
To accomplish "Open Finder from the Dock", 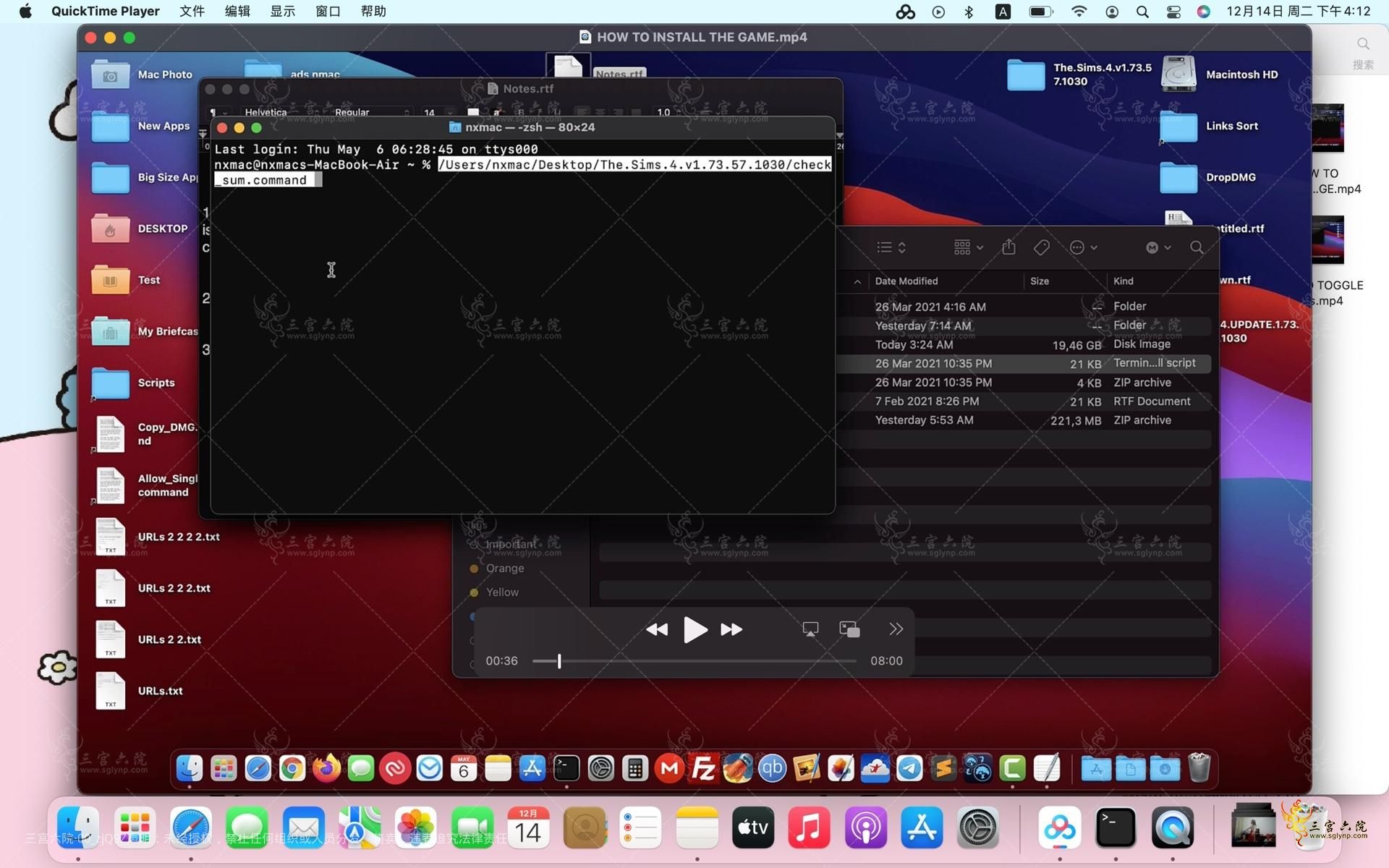I will (x=78, y=827).
